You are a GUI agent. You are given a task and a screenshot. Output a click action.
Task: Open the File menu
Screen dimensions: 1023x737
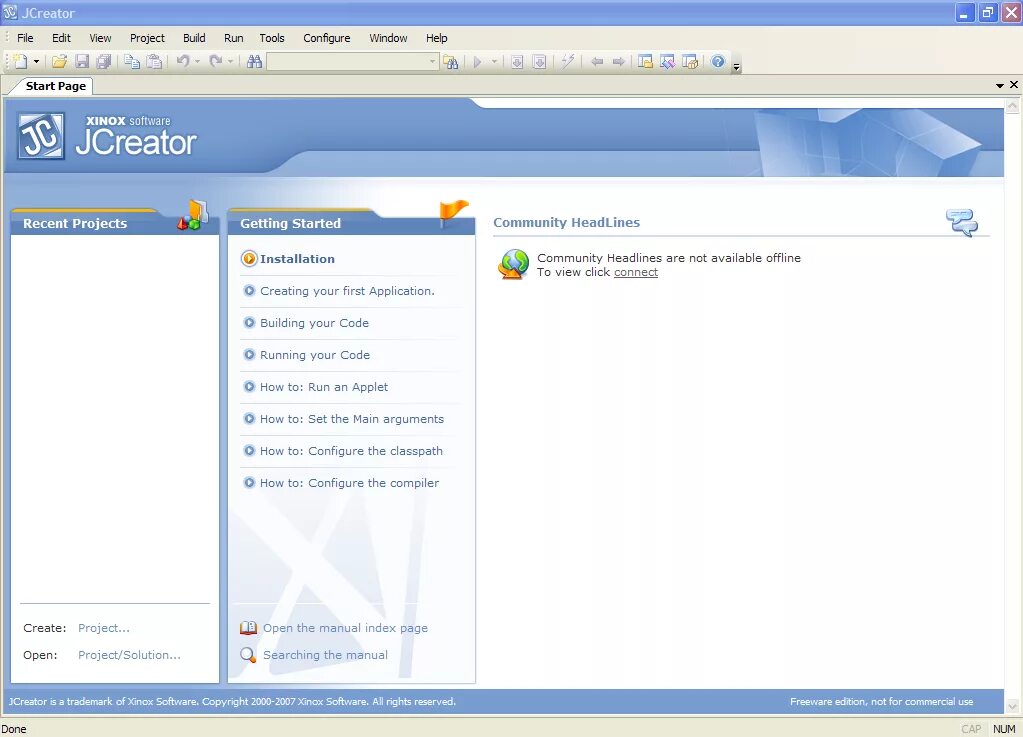click(25, 38)
